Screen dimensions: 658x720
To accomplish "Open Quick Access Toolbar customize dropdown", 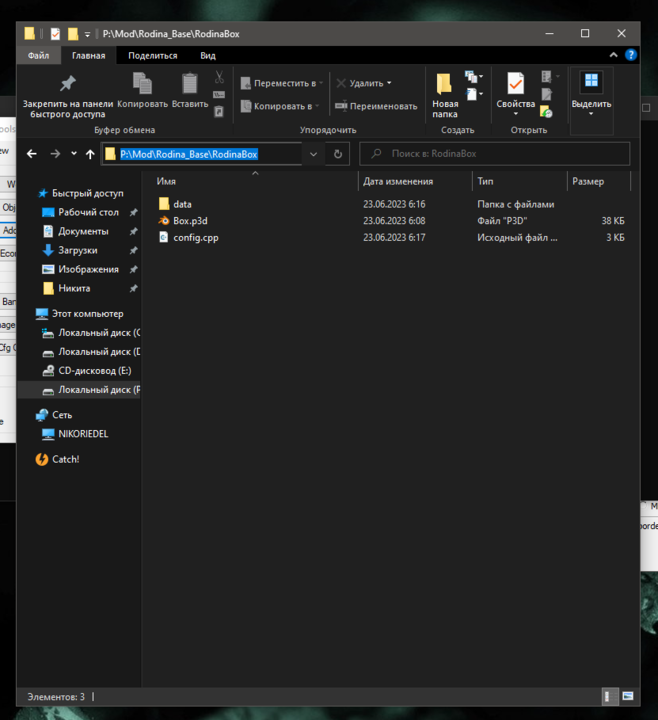I will click(x=87, y=34).
